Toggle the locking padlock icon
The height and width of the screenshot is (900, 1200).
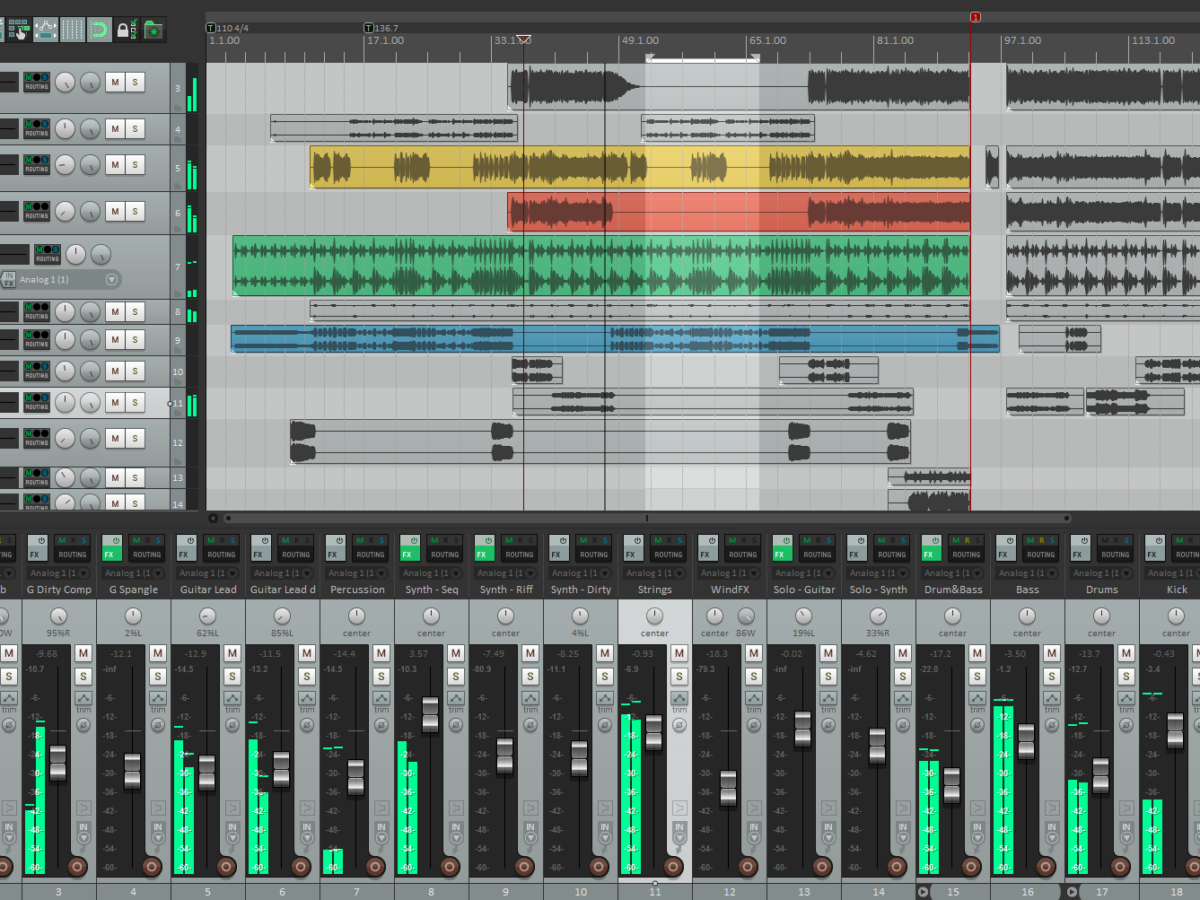point(124,30)
